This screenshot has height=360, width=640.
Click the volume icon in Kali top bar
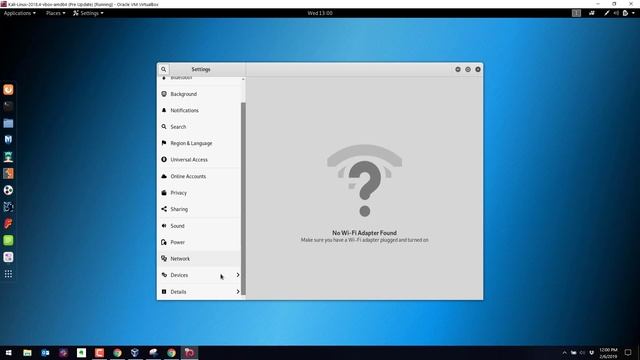(616, 13)
